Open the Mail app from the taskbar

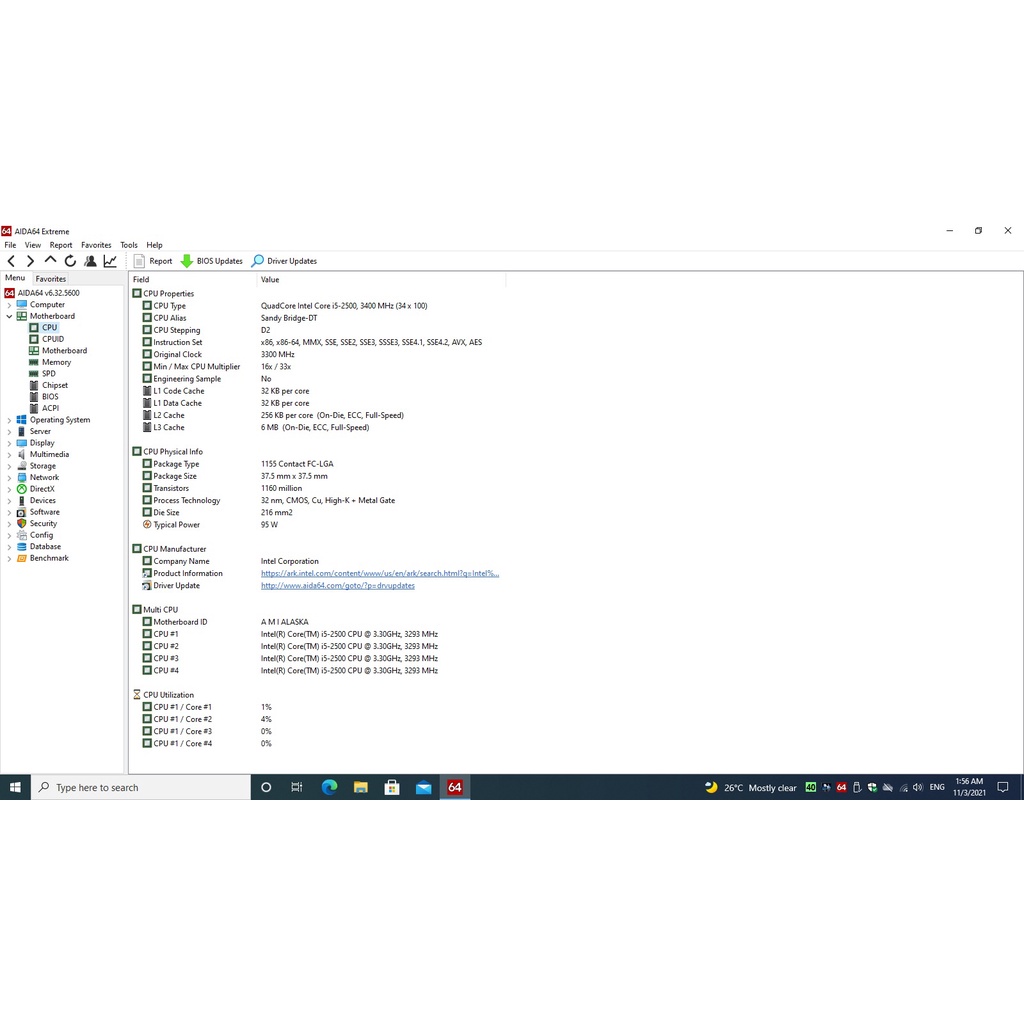(x=423, y=788)
